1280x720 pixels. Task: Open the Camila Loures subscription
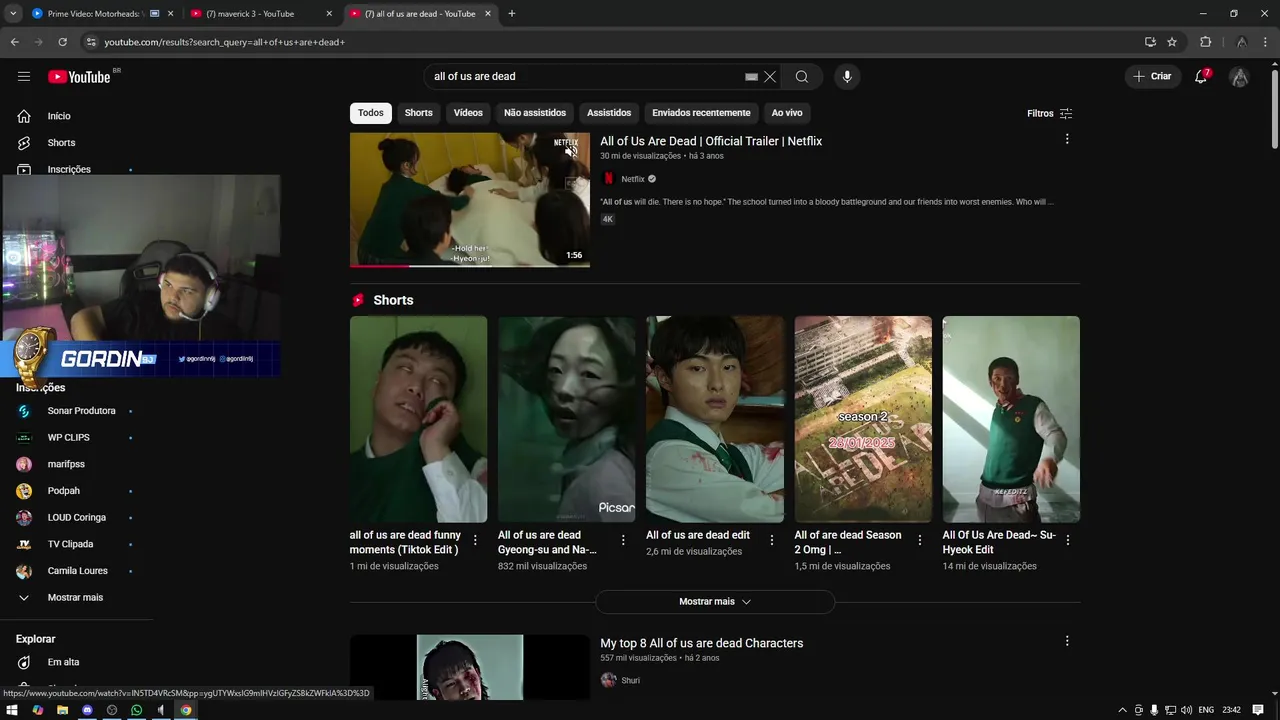75,571
